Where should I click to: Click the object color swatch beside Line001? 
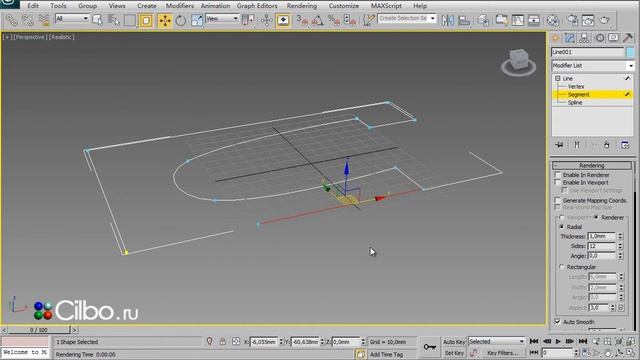coord(630,52)
